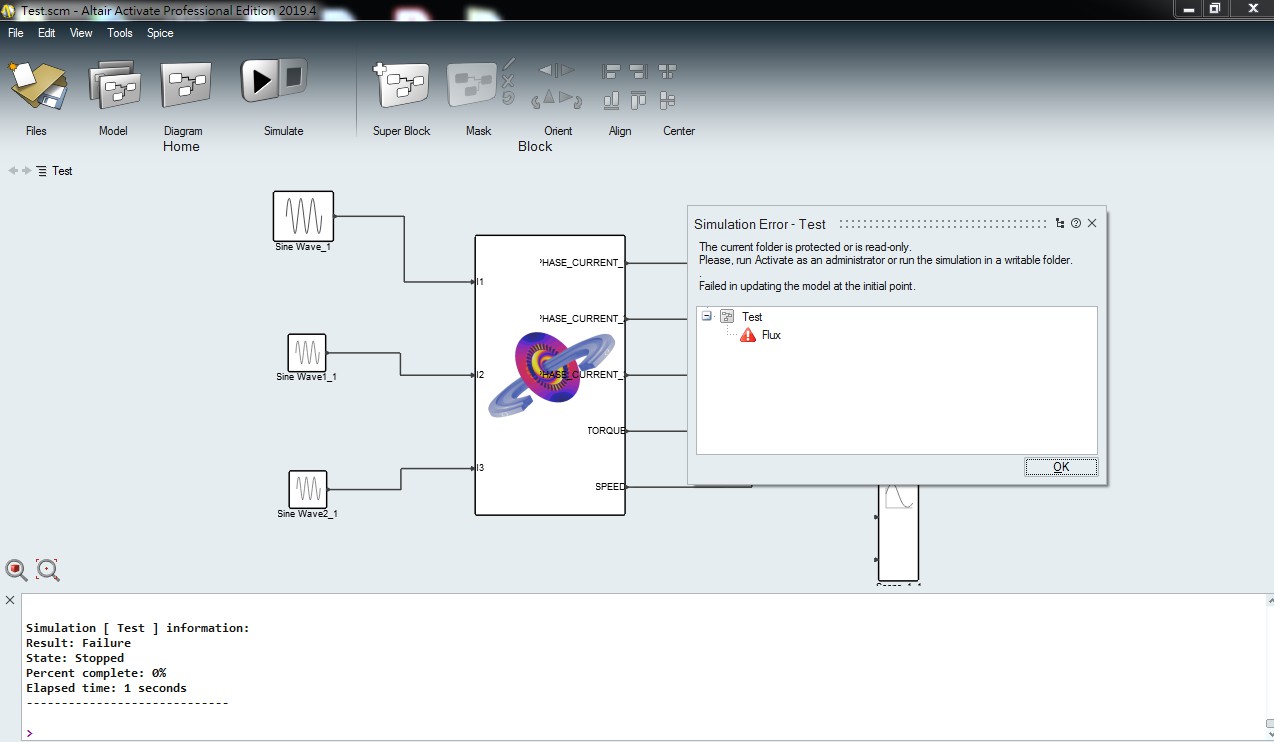
Task: Open the File menu
Action: [x=16, y=33]
